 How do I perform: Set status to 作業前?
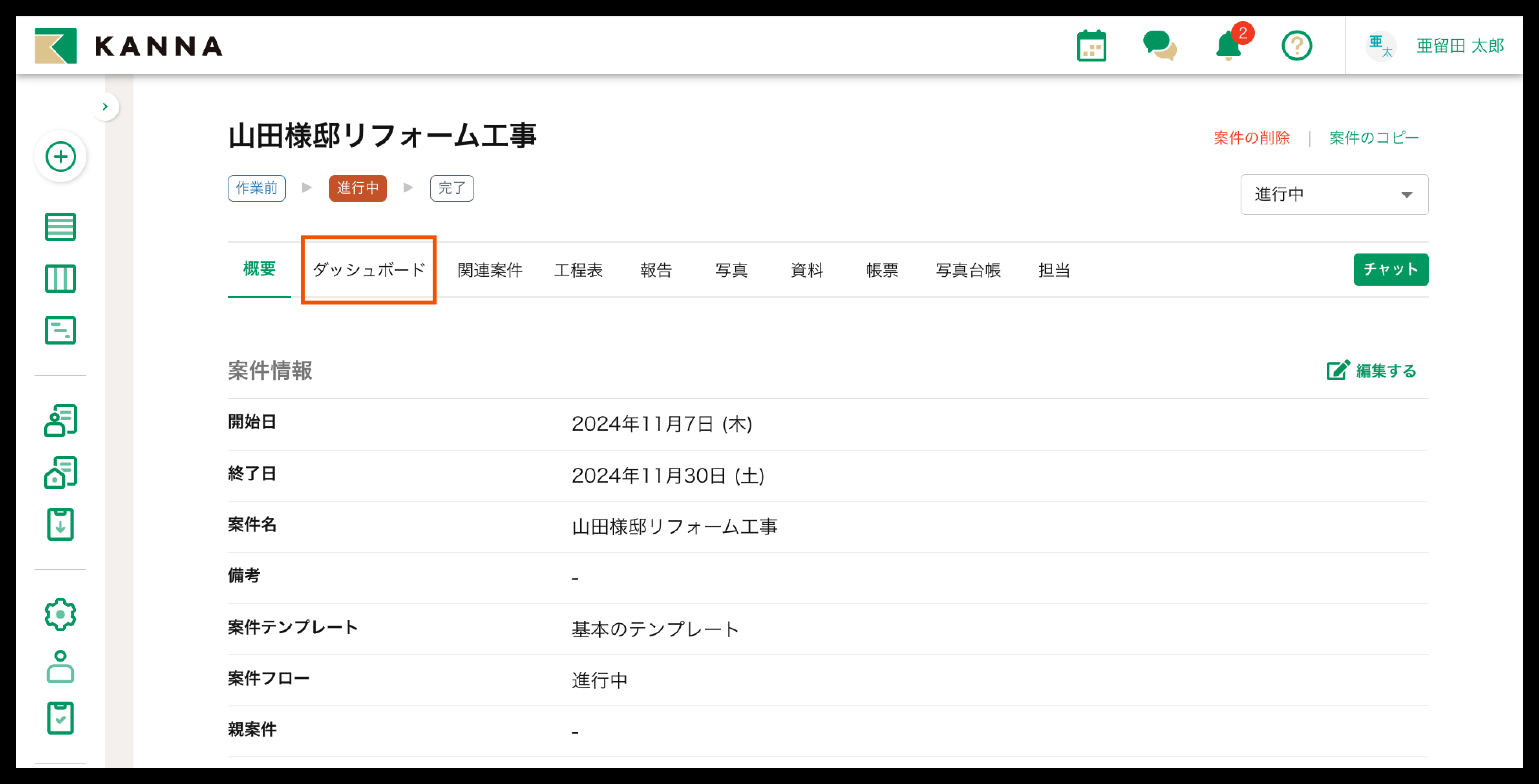point(256,188)
